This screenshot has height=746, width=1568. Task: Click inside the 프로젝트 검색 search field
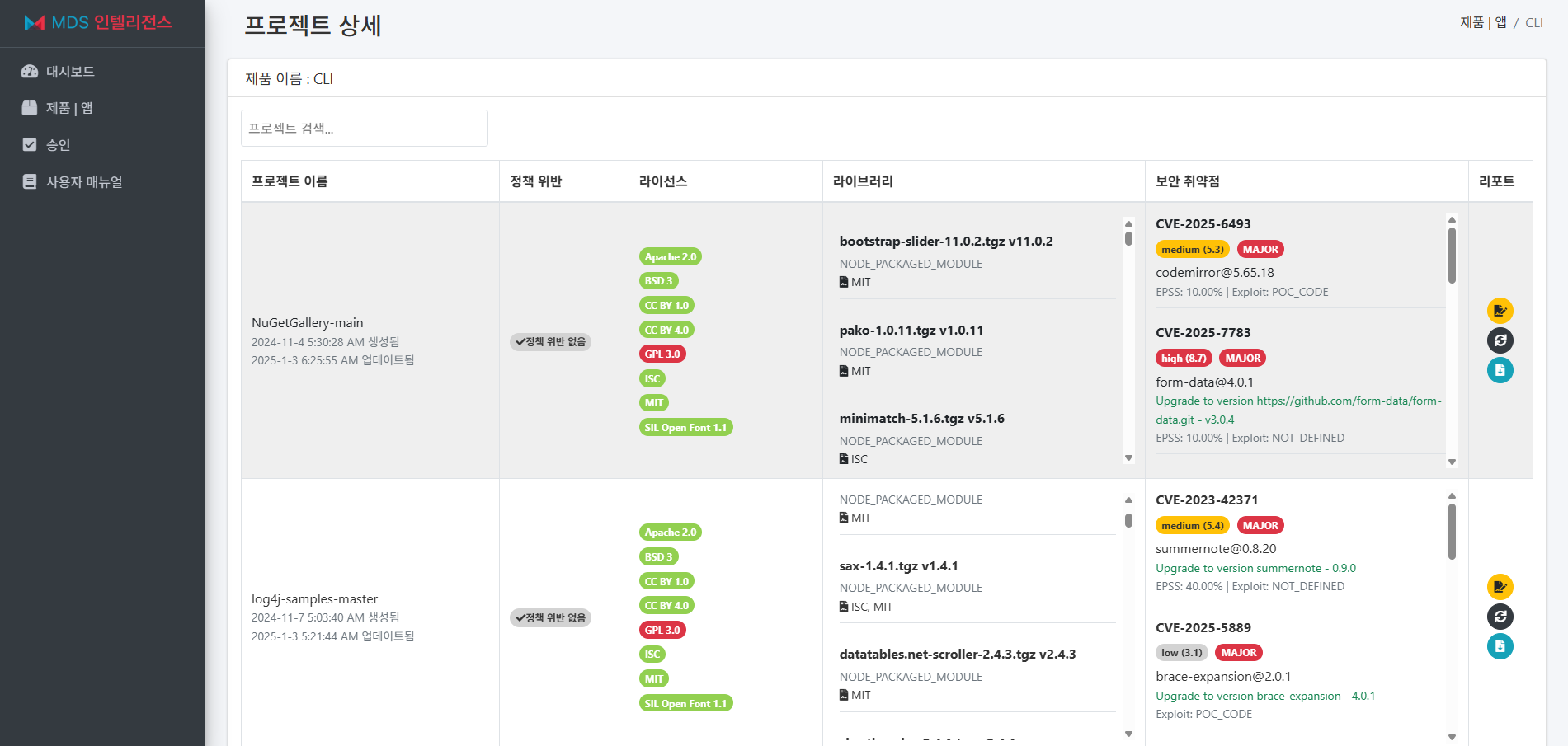click(364, 128)
